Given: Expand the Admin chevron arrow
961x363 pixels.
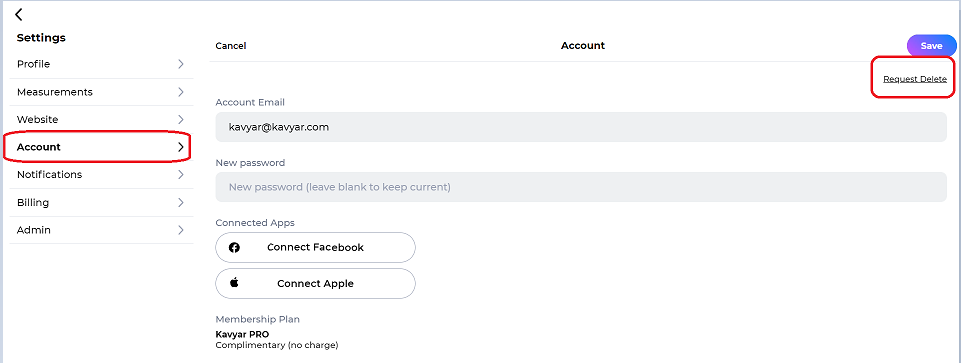Looking at the screenshot, I should (181, 230).
